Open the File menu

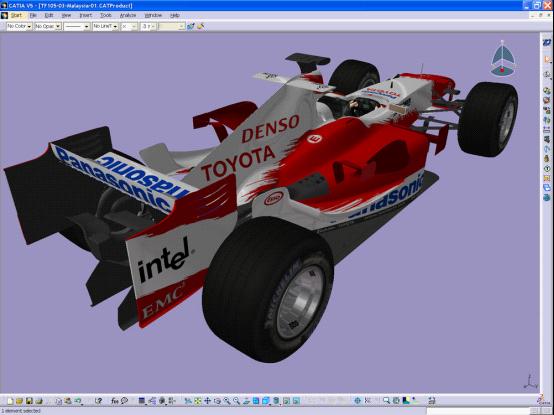point(33,16)
